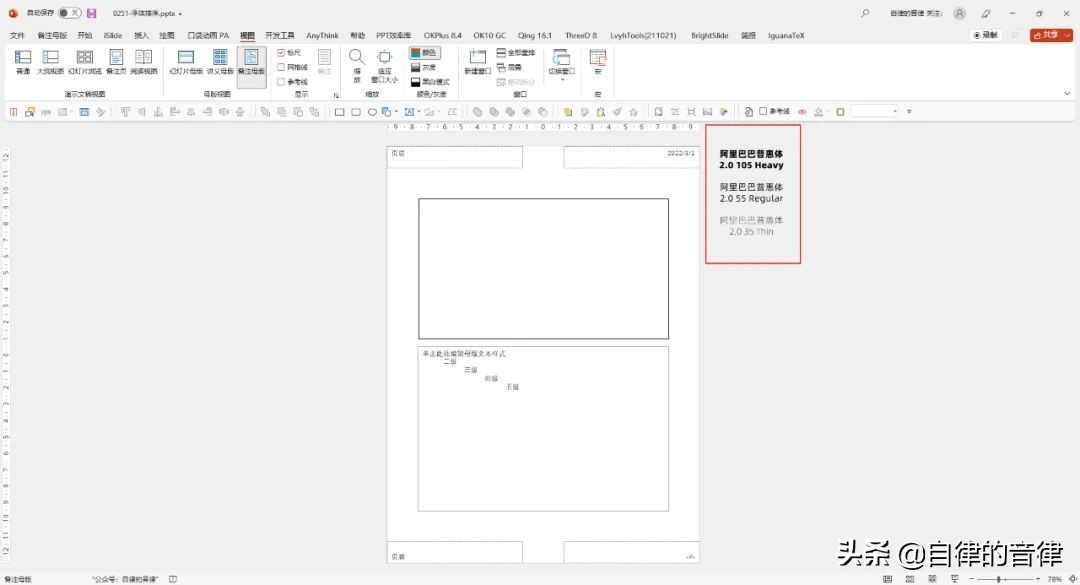1080x585 pixels.
Task: Switch to Slide Master view
Action: pos(185,60)
